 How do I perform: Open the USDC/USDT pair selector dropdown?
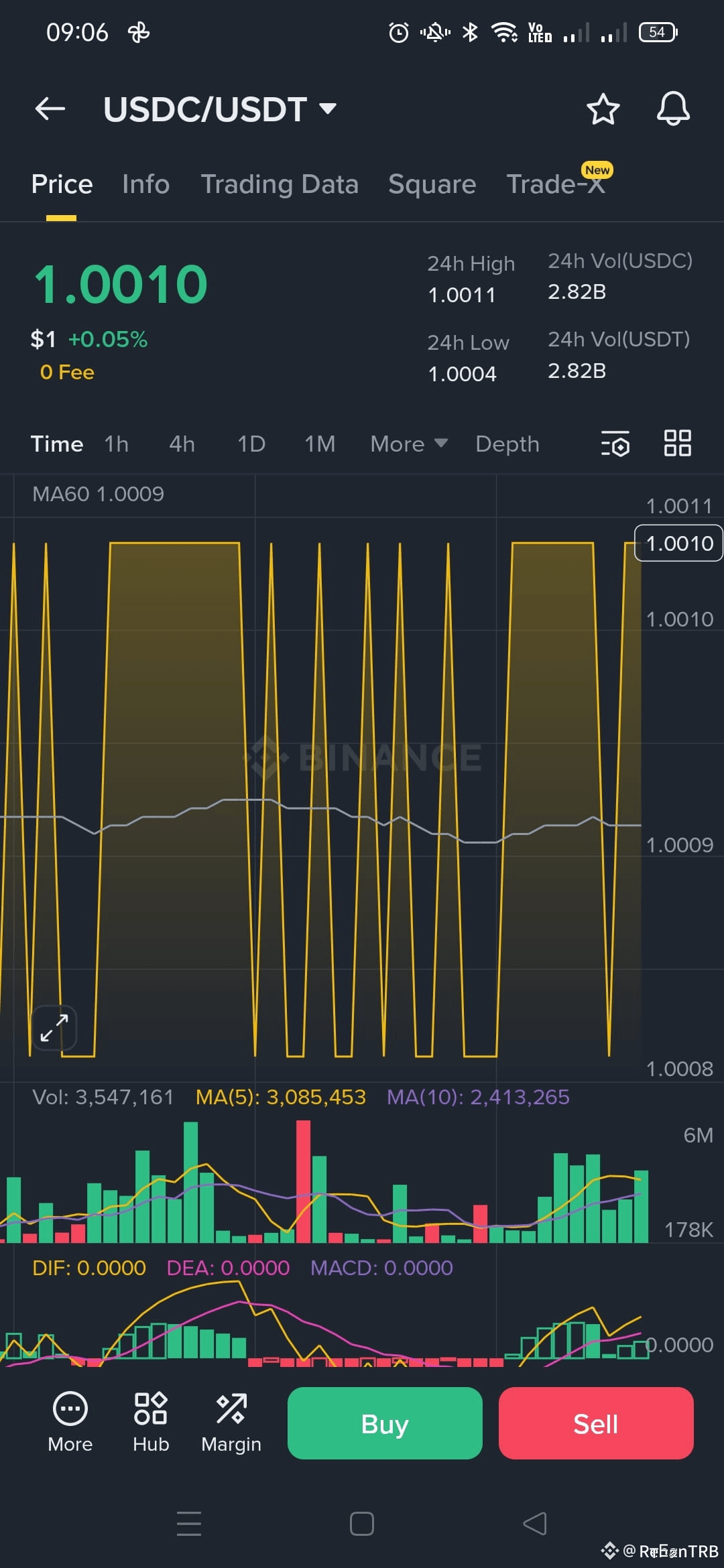[x=220, y=109]
